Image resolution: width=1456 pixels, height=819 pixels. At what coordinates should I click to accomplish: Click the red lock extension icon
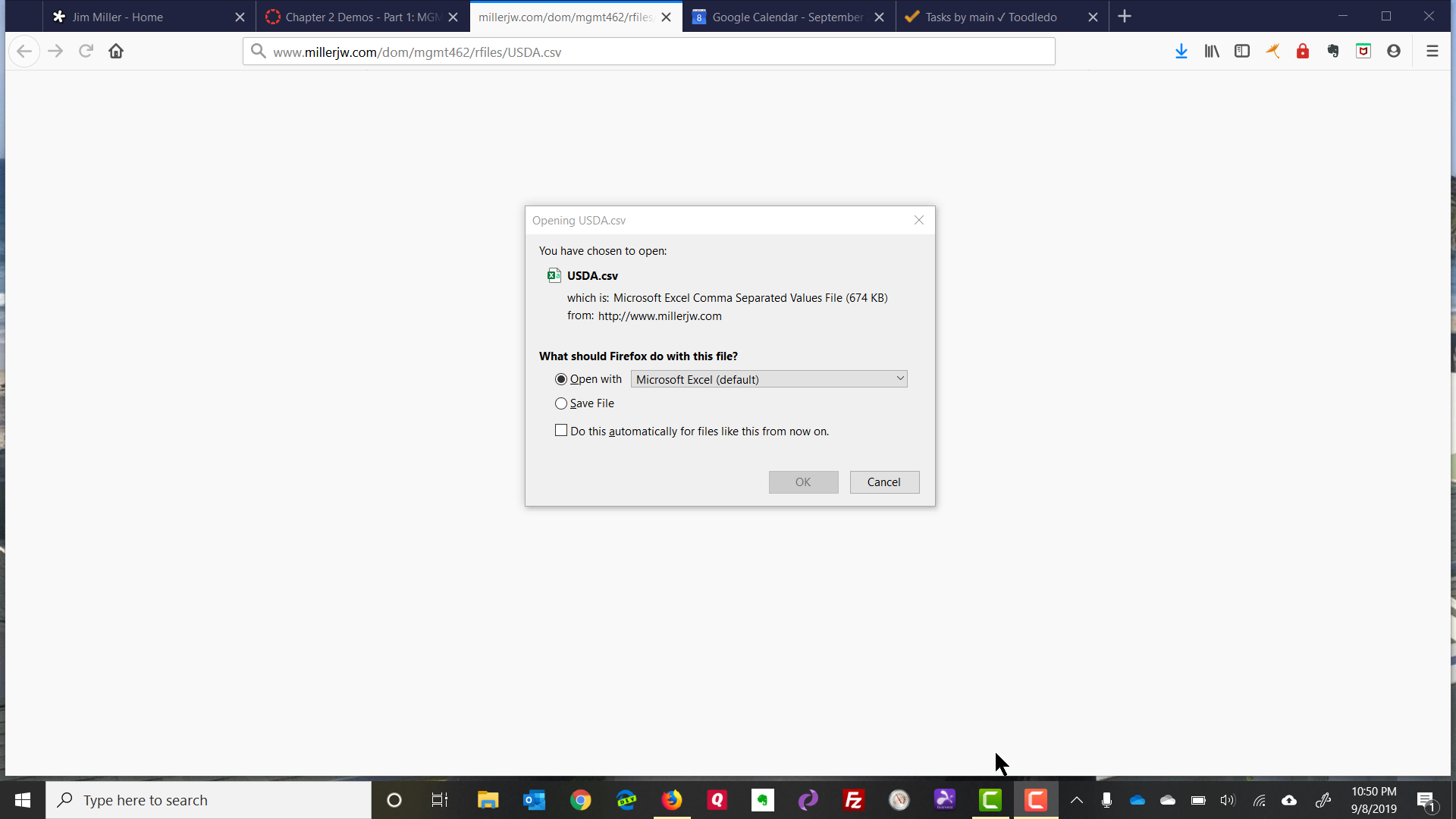tap(1302, 52)
